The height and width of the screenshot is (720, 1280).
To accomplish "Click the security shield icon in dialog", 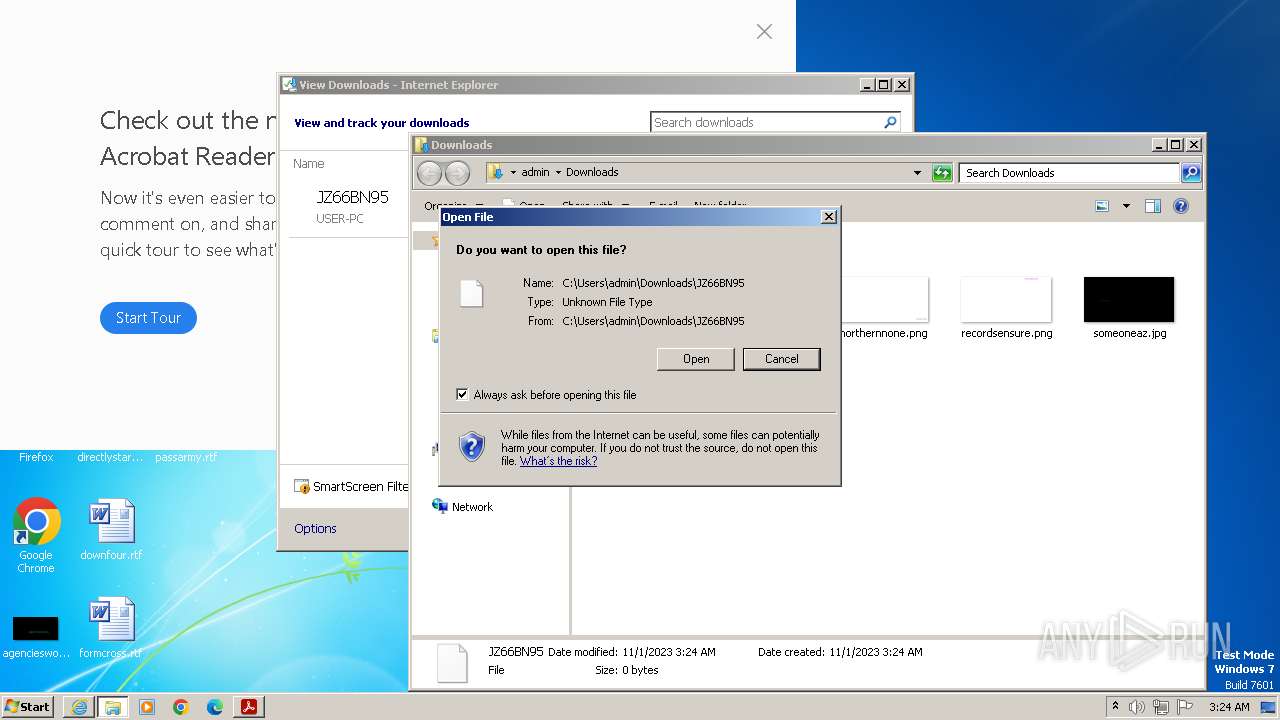I will pyautogui.click(x=472, y=446).
